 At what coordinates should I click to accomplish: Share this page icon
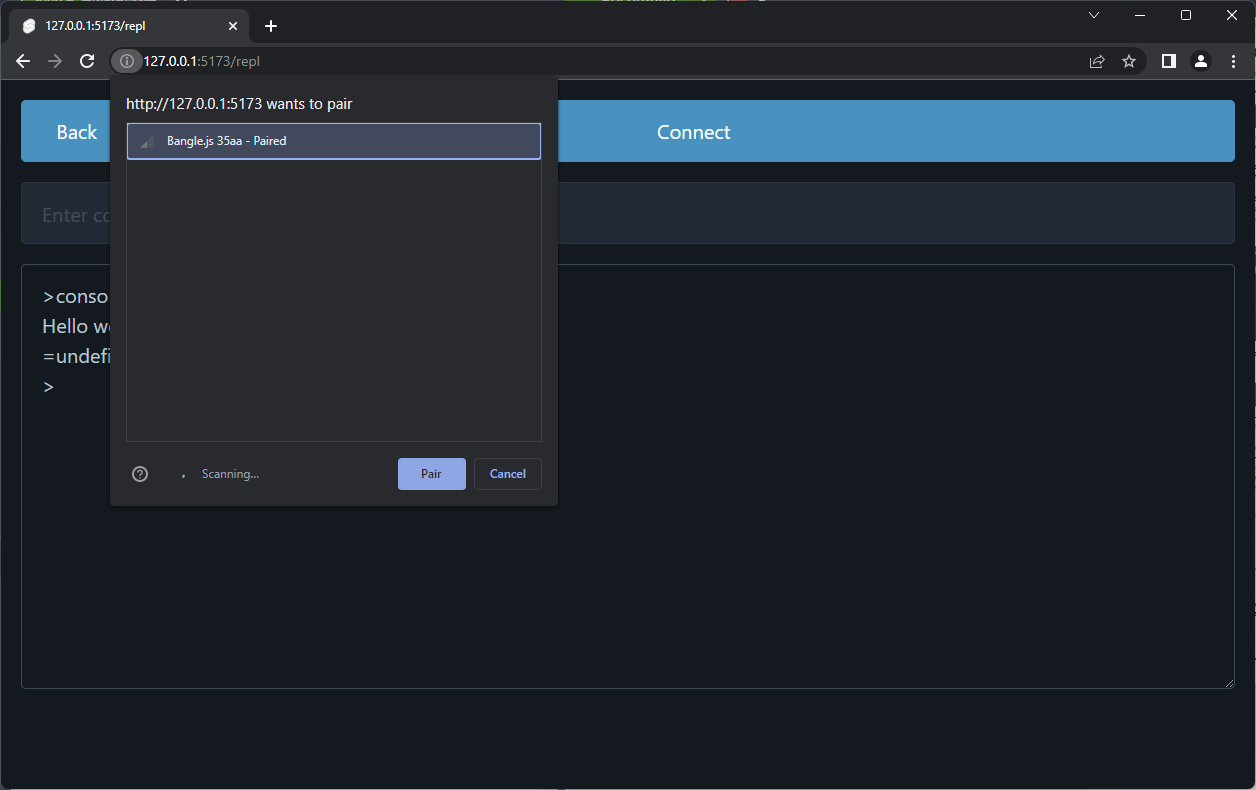[x=1097, y=61]
